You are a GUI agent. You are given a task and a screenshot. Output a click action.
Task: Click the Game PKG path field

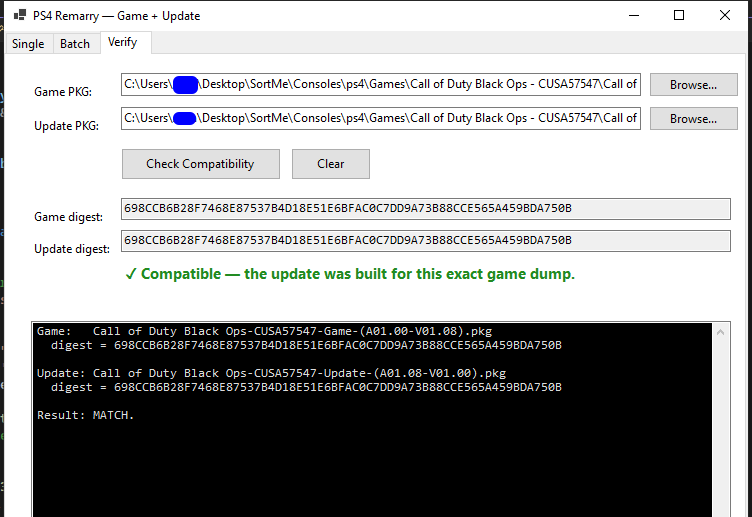pyautogui.click(x=381, y=84)
